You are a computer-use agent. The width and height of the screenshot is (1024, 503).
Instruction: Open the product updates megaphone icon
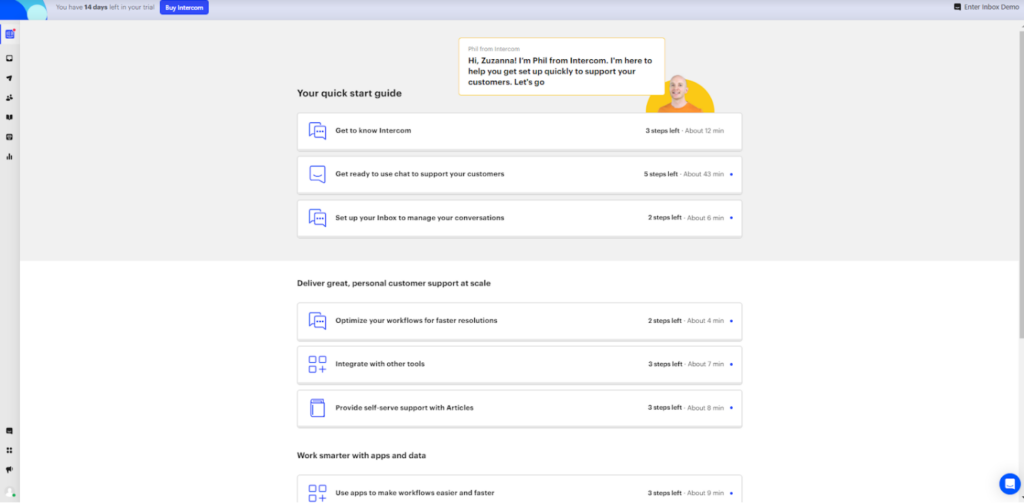pyautogui.click(x=9, y=470)
